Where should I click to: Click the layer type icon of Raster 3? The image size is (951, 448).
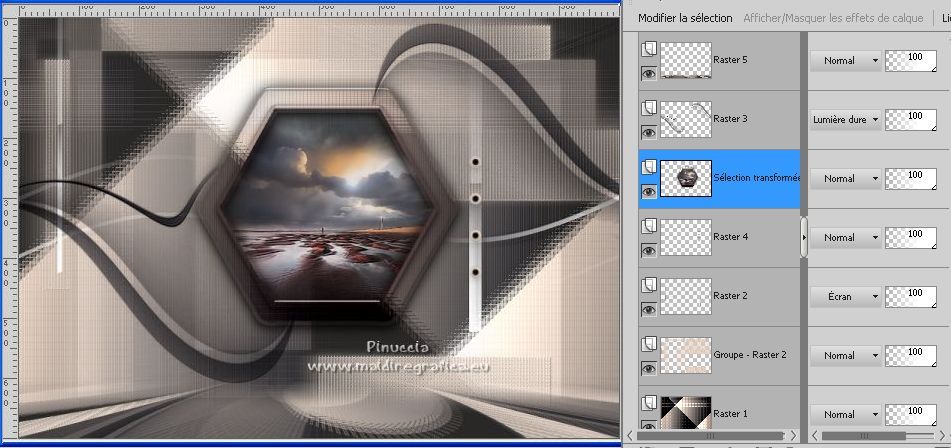[x=649, y=108]
